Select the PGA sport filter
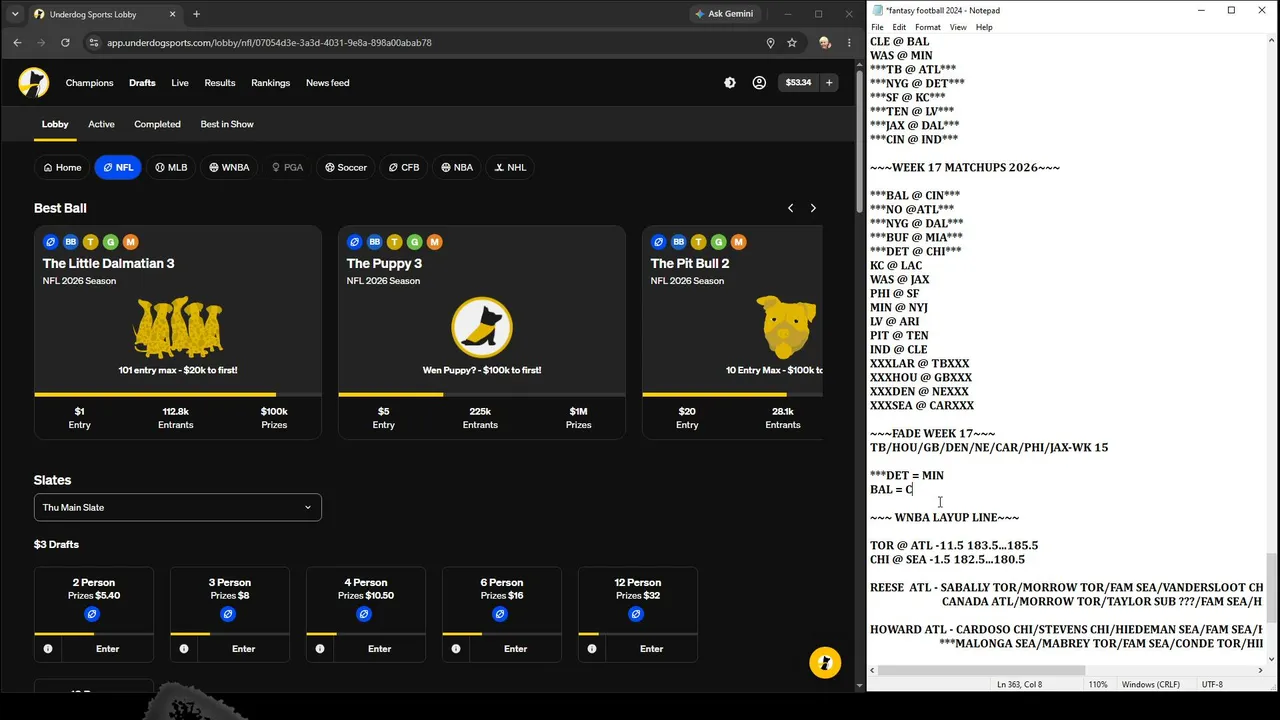 coord(287,167)
